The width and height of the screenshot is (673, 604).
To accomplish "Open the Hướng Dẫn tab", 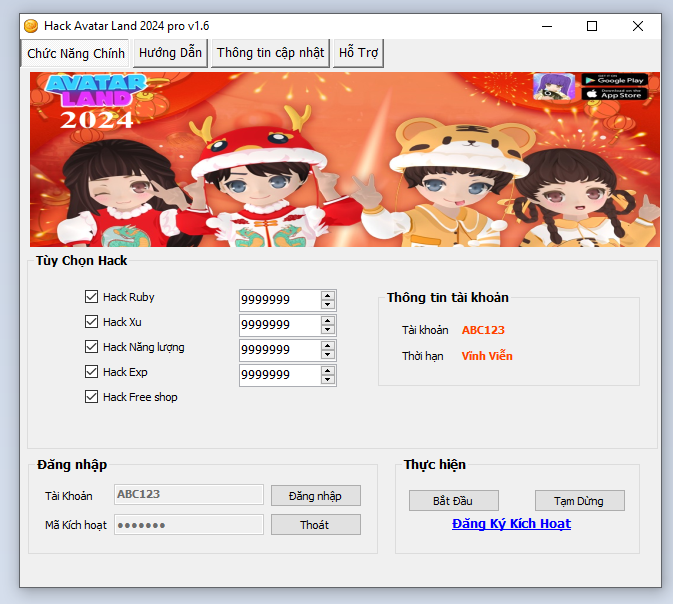I will pyautogui.click(x=170, y=53).
